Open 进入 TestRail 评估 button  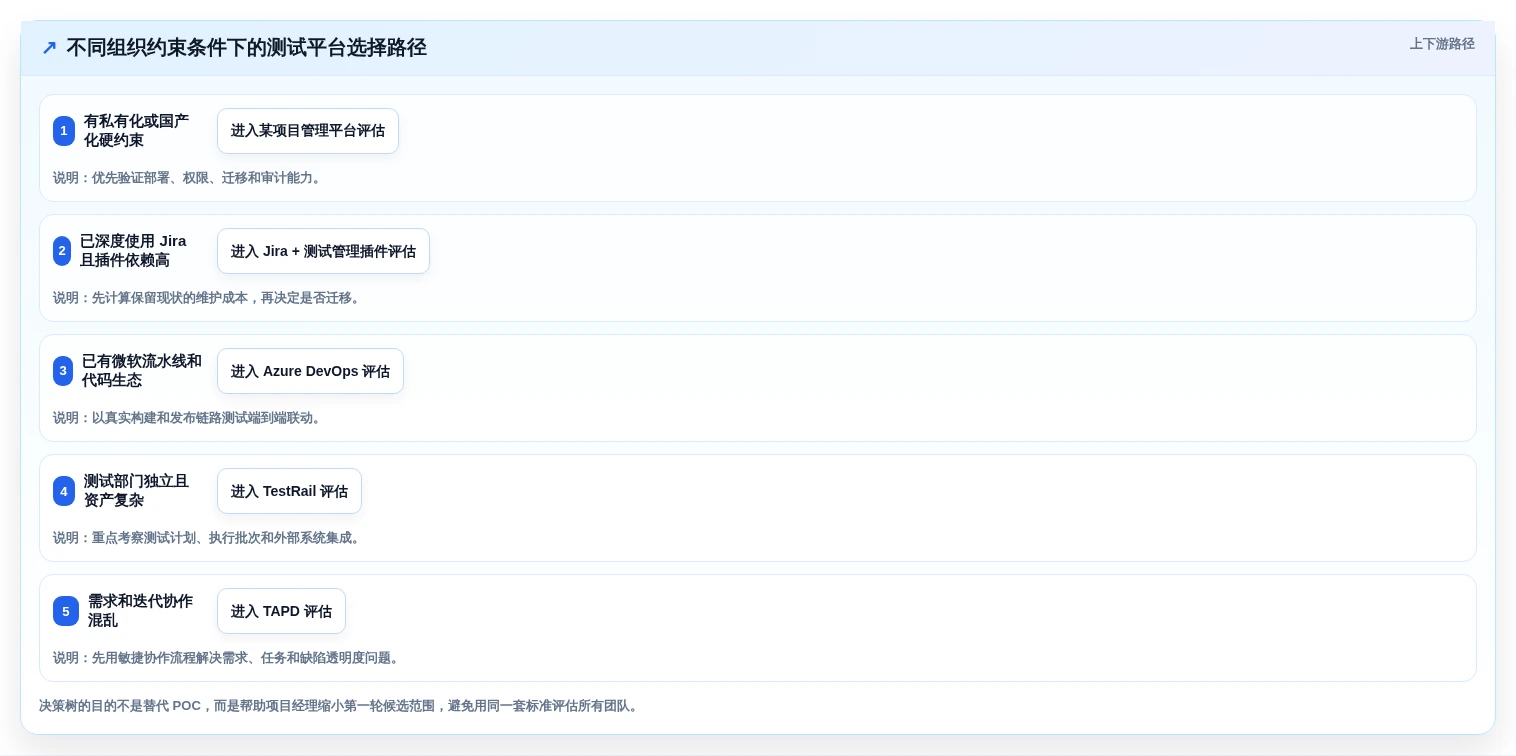pos(289,491)
